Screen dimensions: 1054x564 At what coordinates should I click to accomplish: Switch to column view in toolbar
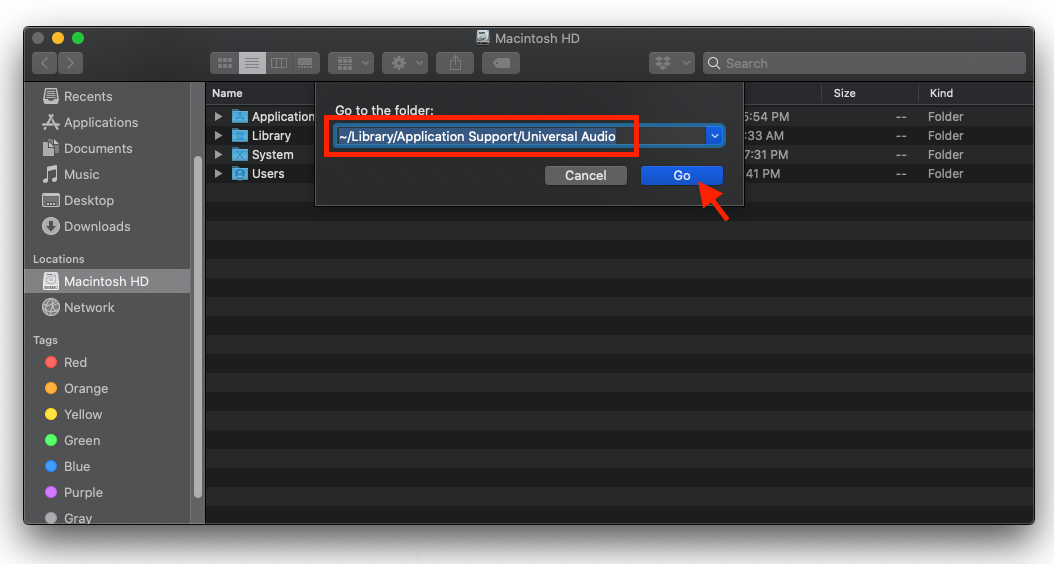279,63
